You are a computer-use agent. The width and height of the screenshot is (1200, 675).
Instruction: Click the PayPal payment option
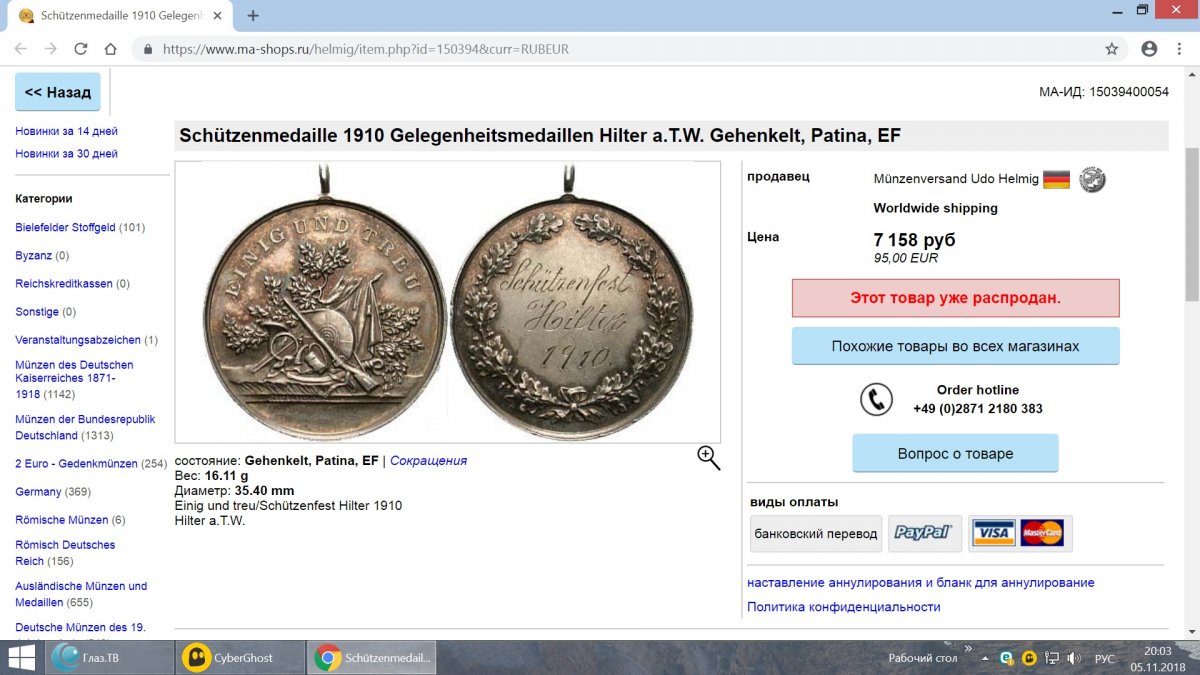click(x=925, y=533)
